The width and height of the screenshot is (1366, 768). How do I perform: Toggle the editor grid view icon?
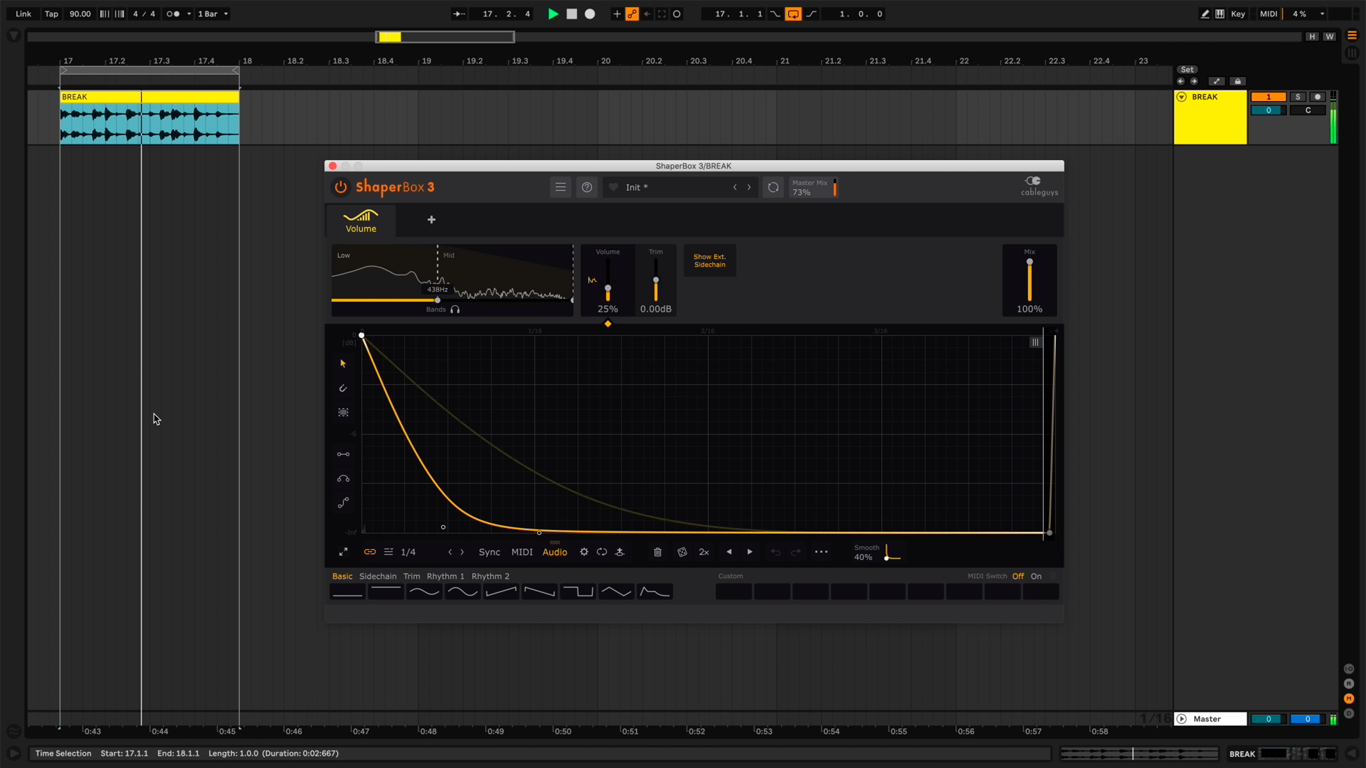[1035, 342]
